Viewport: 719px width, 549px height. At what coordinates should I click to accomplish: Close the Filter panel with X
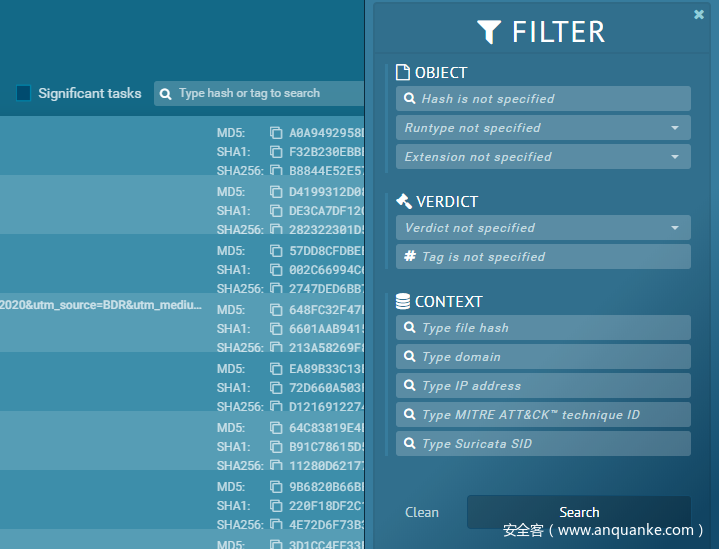tap(698, 15)
